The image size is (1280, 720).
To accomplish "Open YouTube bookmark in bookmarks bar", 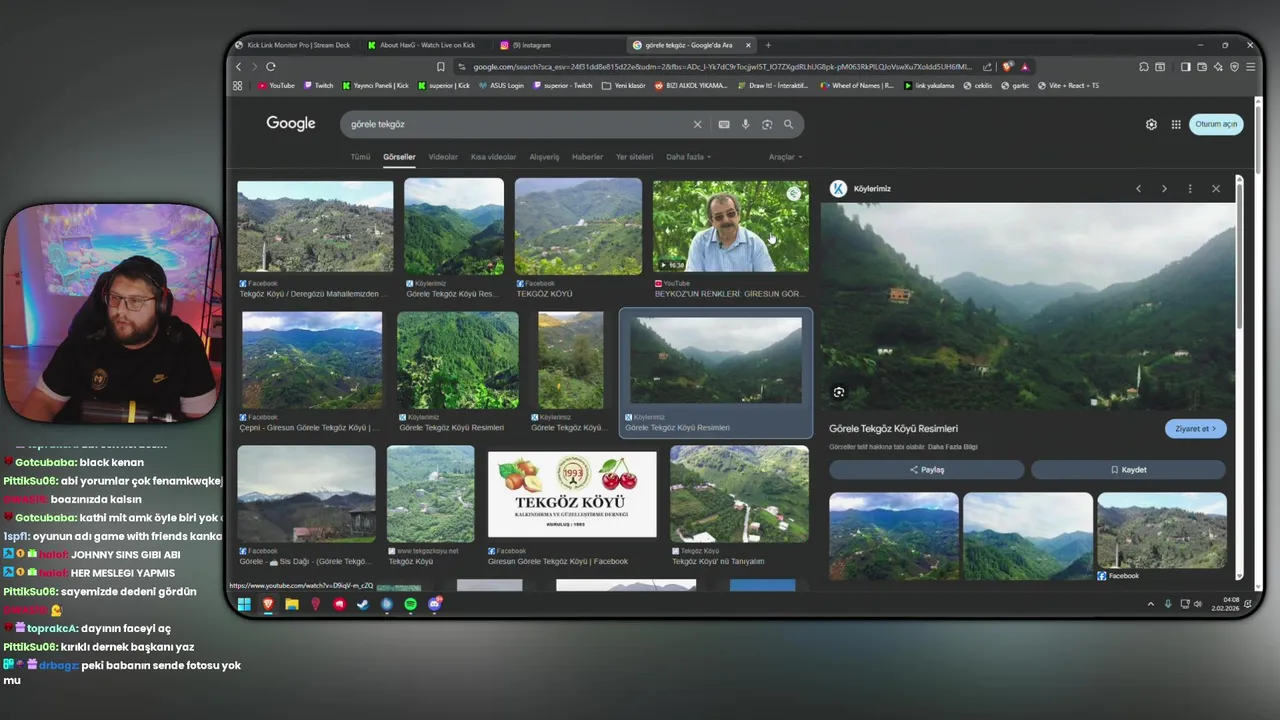I will coord(276,85).
